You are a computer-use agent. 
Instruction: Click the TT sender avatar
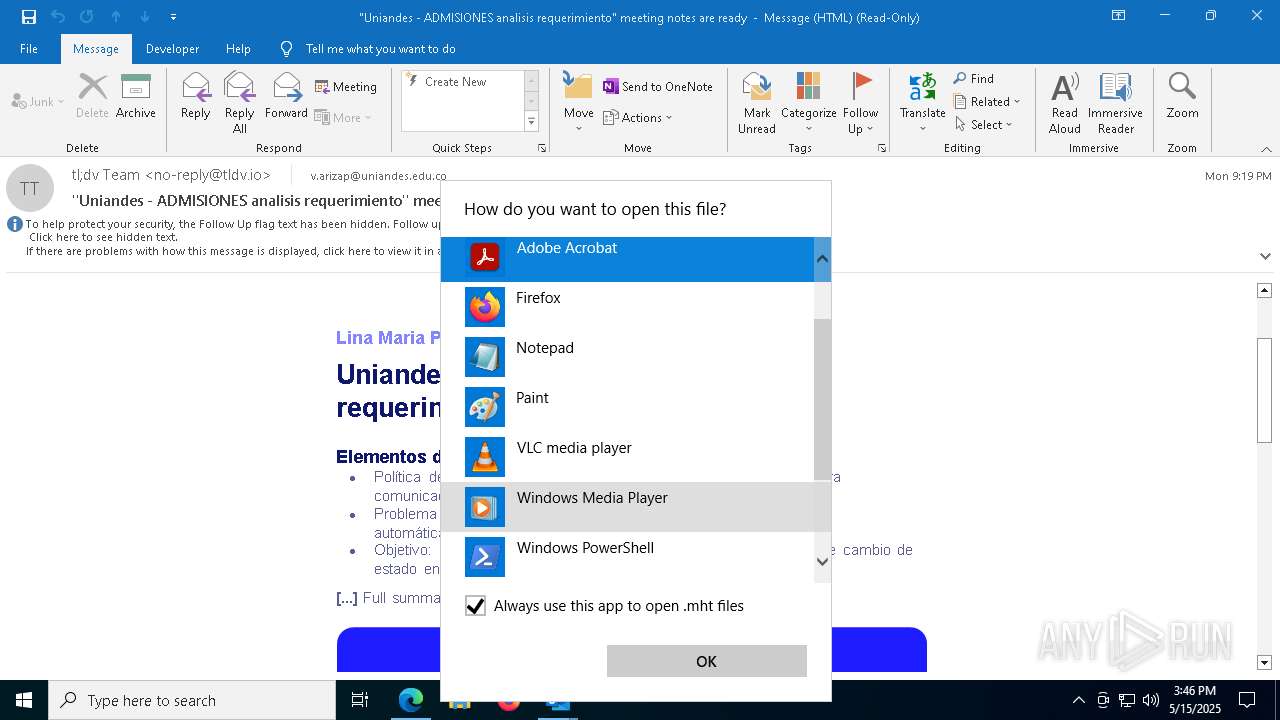point(30,188)
